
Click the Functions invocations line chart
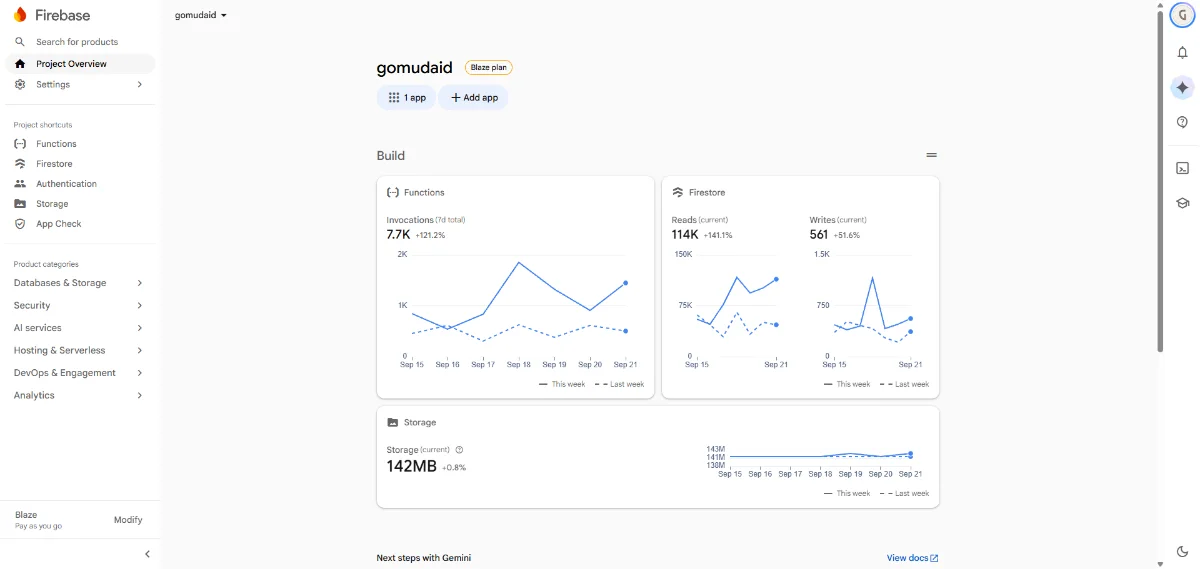[x=516, y=308]
